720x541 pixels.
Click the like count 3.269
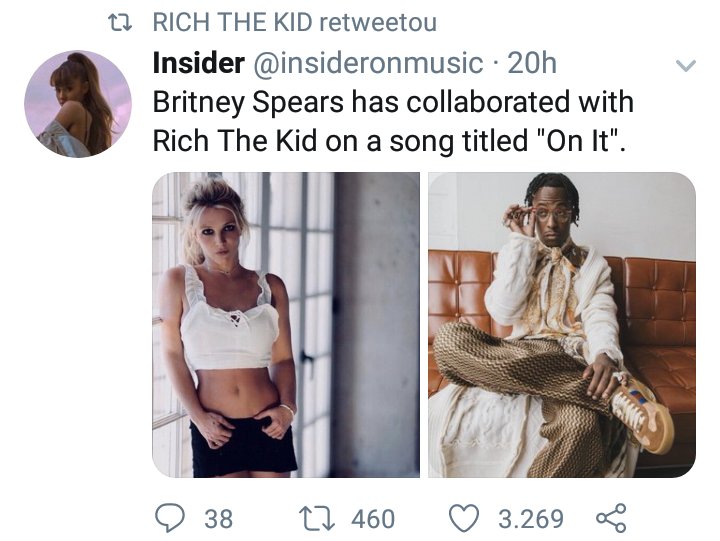coord(531,519)
